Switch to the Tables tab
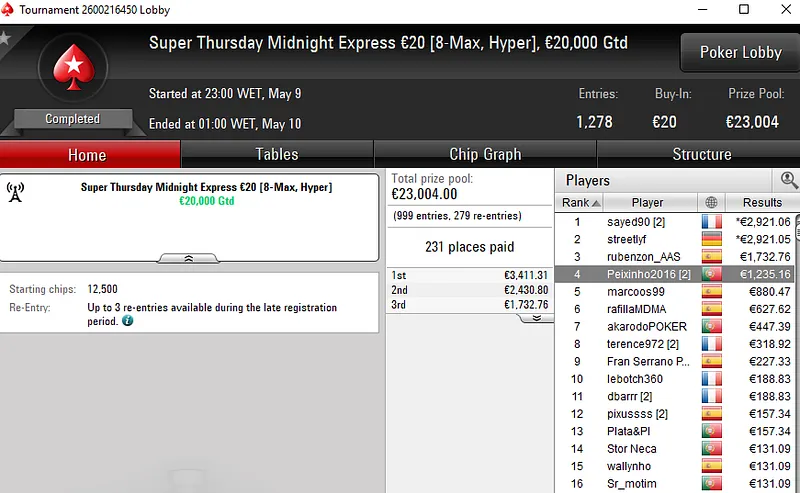The image size is (800, 493). click(x=277, y=154)
